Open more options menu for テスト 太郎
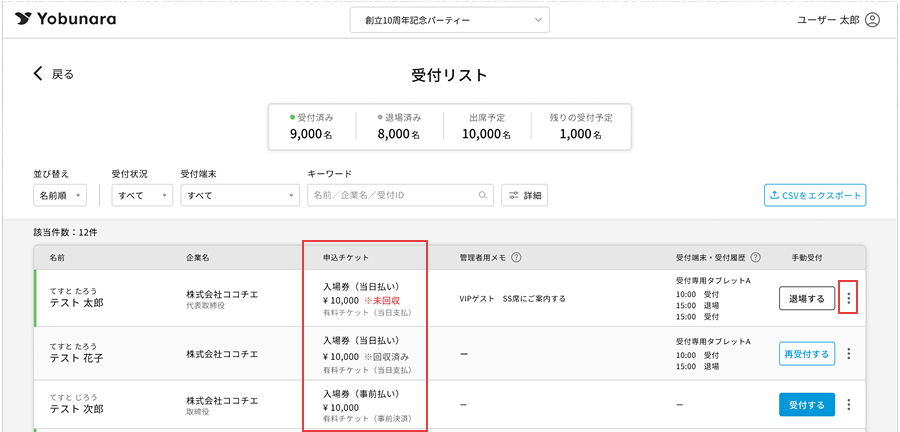 [849, 298]
